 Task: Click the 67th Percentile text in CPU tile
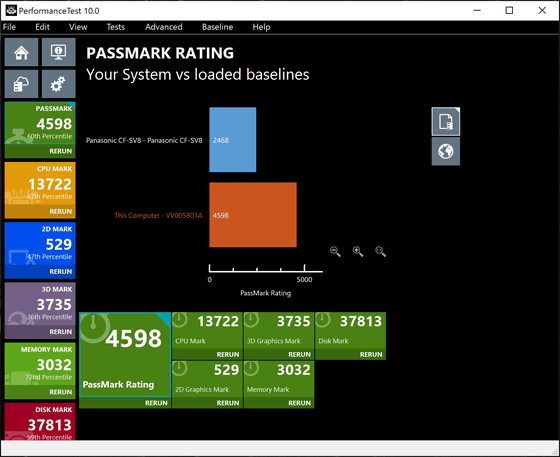pyautogui.click(x=50, y=197)
